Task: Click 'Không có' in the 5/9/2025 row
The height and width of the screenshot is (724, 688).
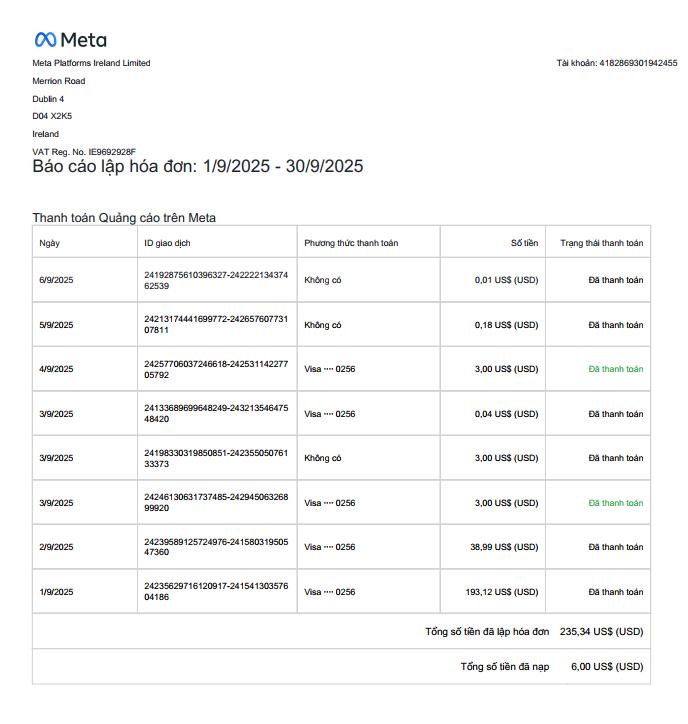Action: 323,325
